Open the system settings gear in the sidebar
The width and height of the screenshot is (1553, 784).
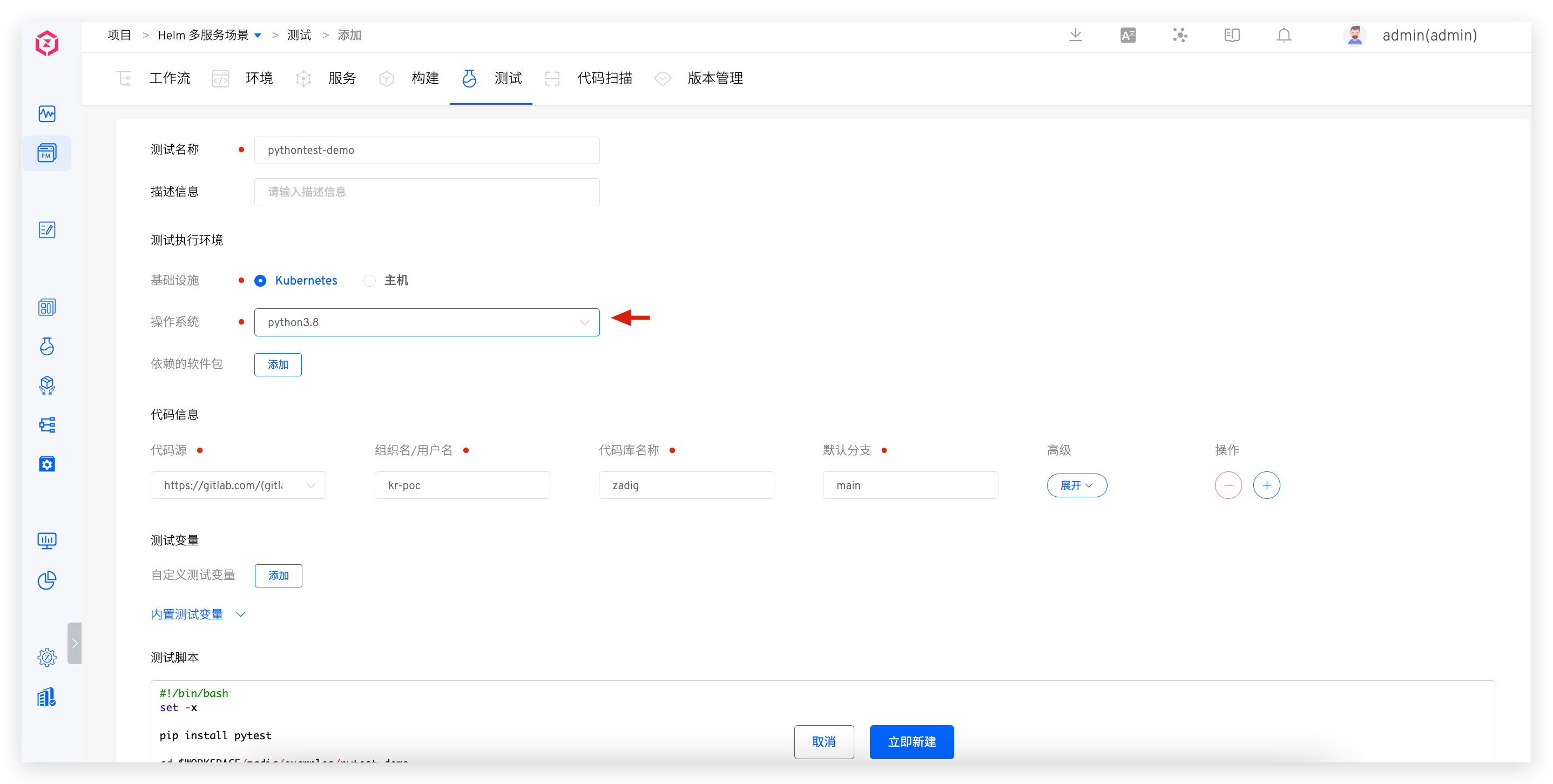pos(47,657)
